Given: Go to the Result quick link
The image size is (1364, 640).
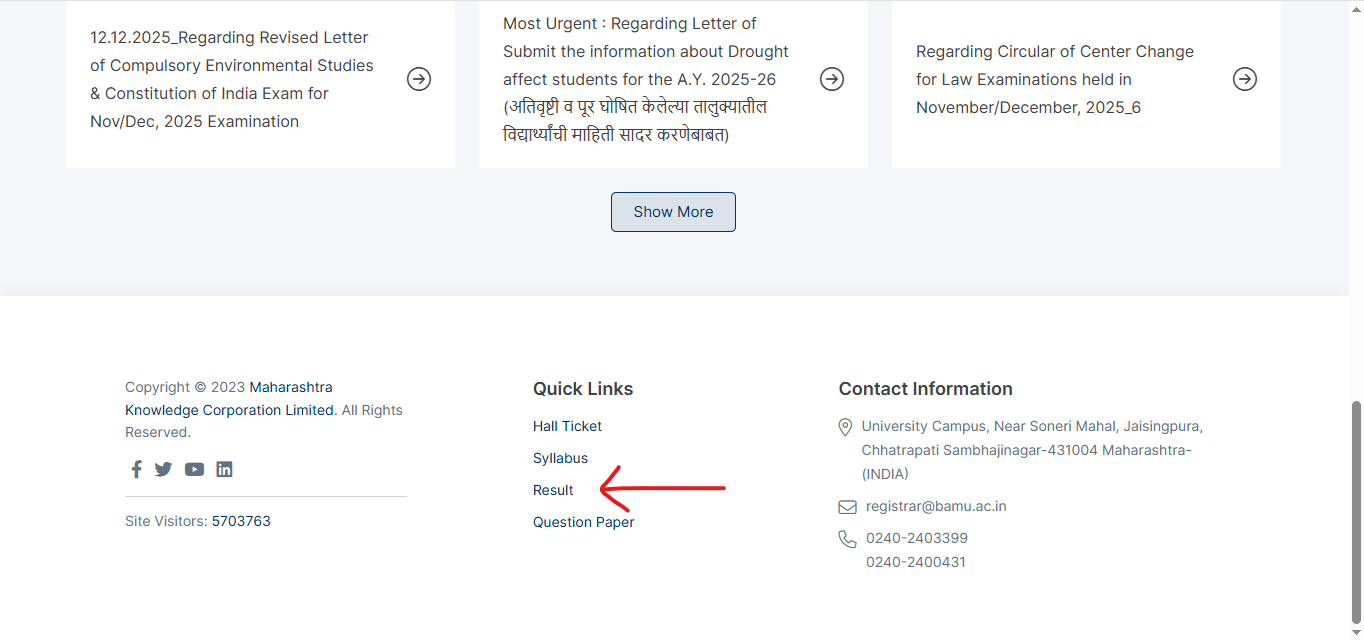Looking at the screenshot, I should (553, 490).
